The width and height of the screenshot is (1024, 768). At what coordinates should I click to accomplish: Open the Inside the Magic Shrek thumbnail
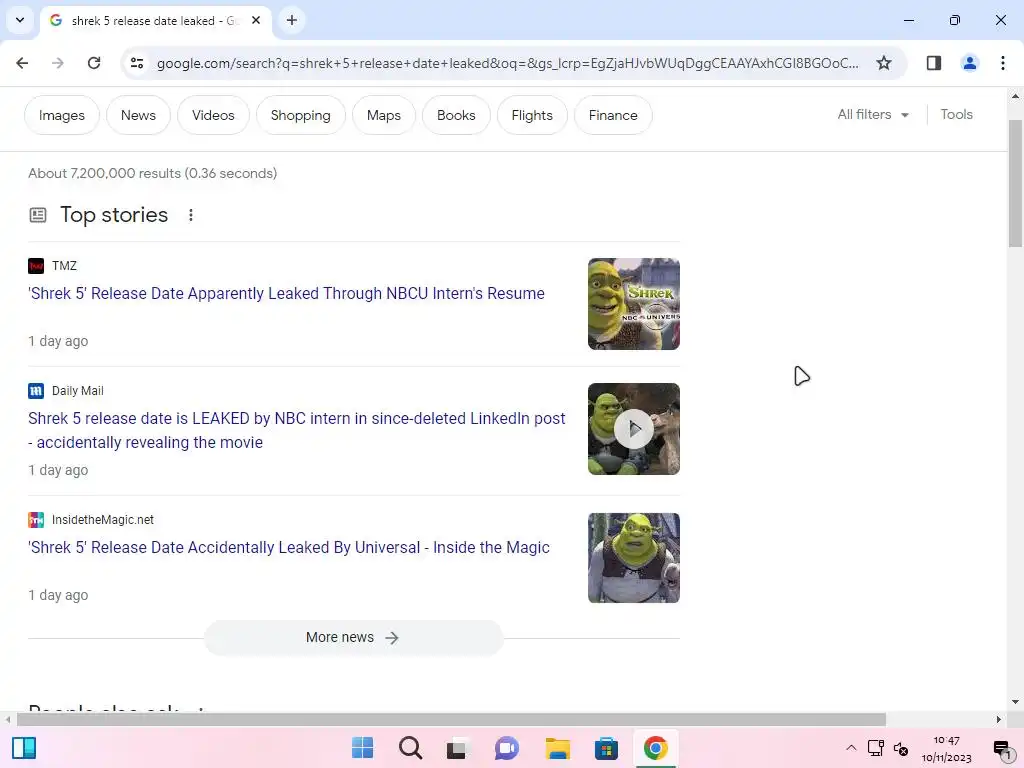(633, 558)
